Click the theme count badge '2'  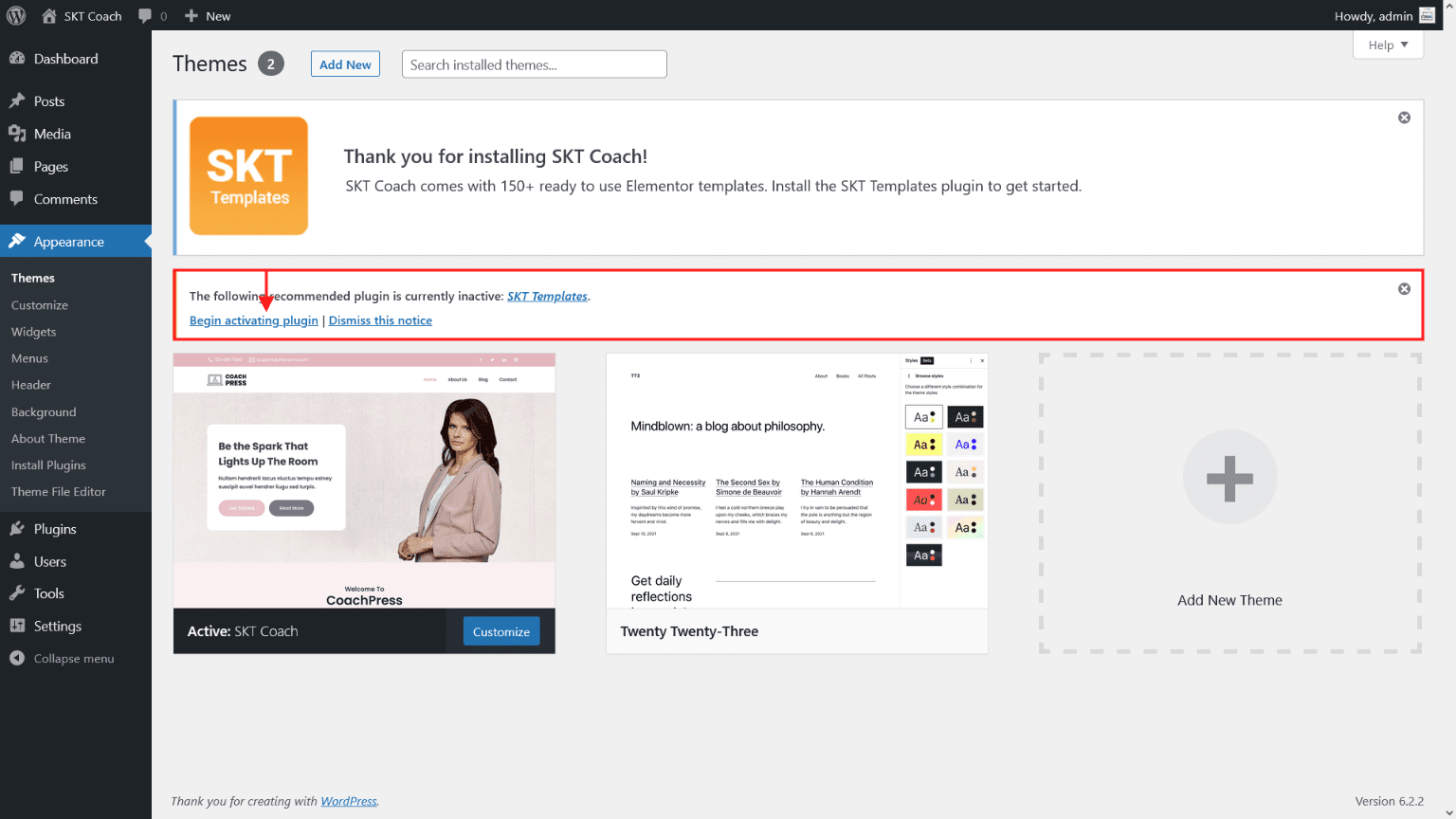pos(271,64)
